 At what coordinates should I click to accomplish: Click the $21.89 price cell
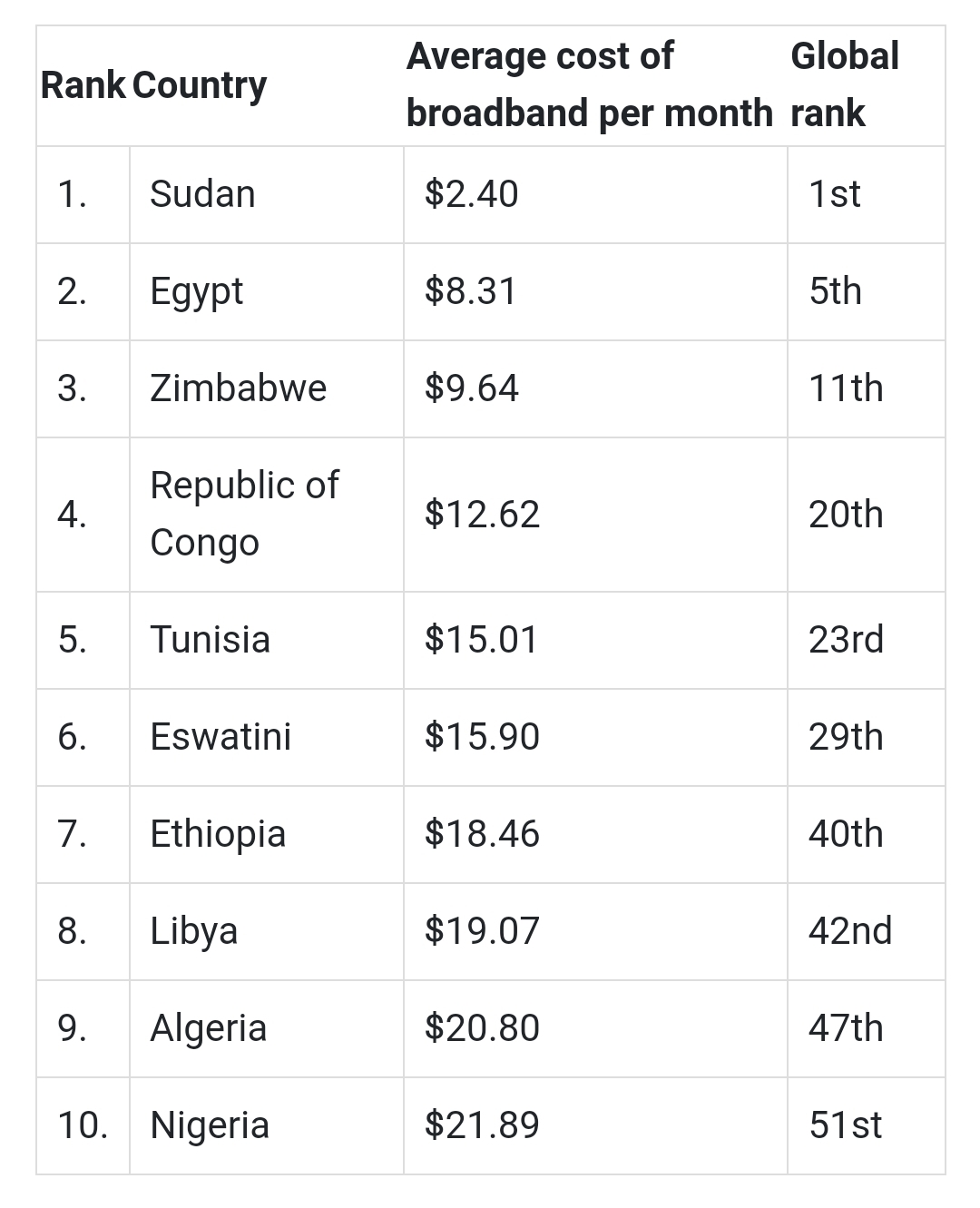pos(595,1125)
